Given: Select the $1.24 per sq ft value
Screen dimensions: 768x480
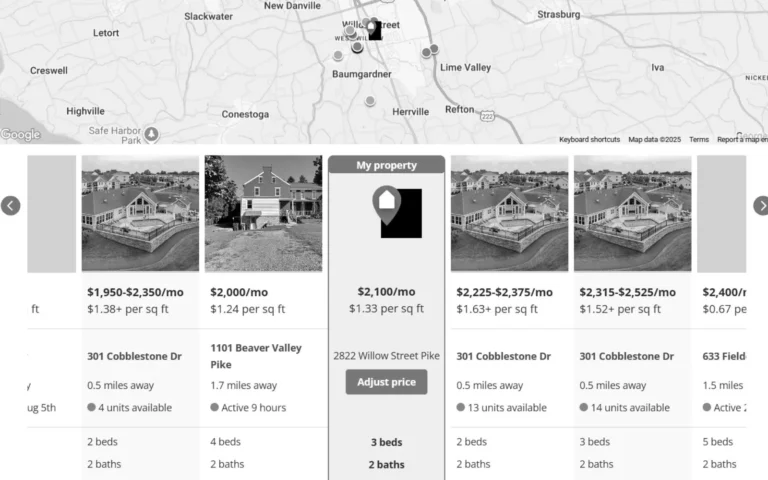Looking at the screenshot, I should coord(247,309).
